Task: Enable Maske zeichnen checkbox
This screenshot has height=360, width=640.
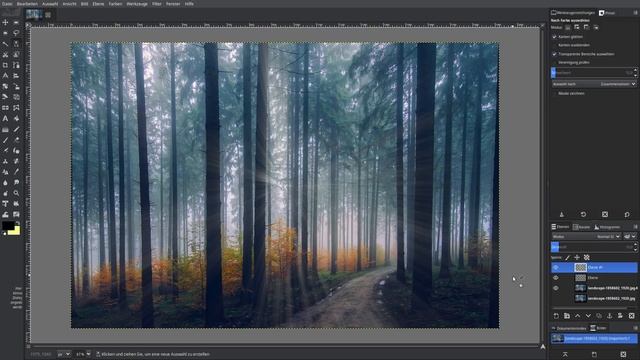Action: 554,93
